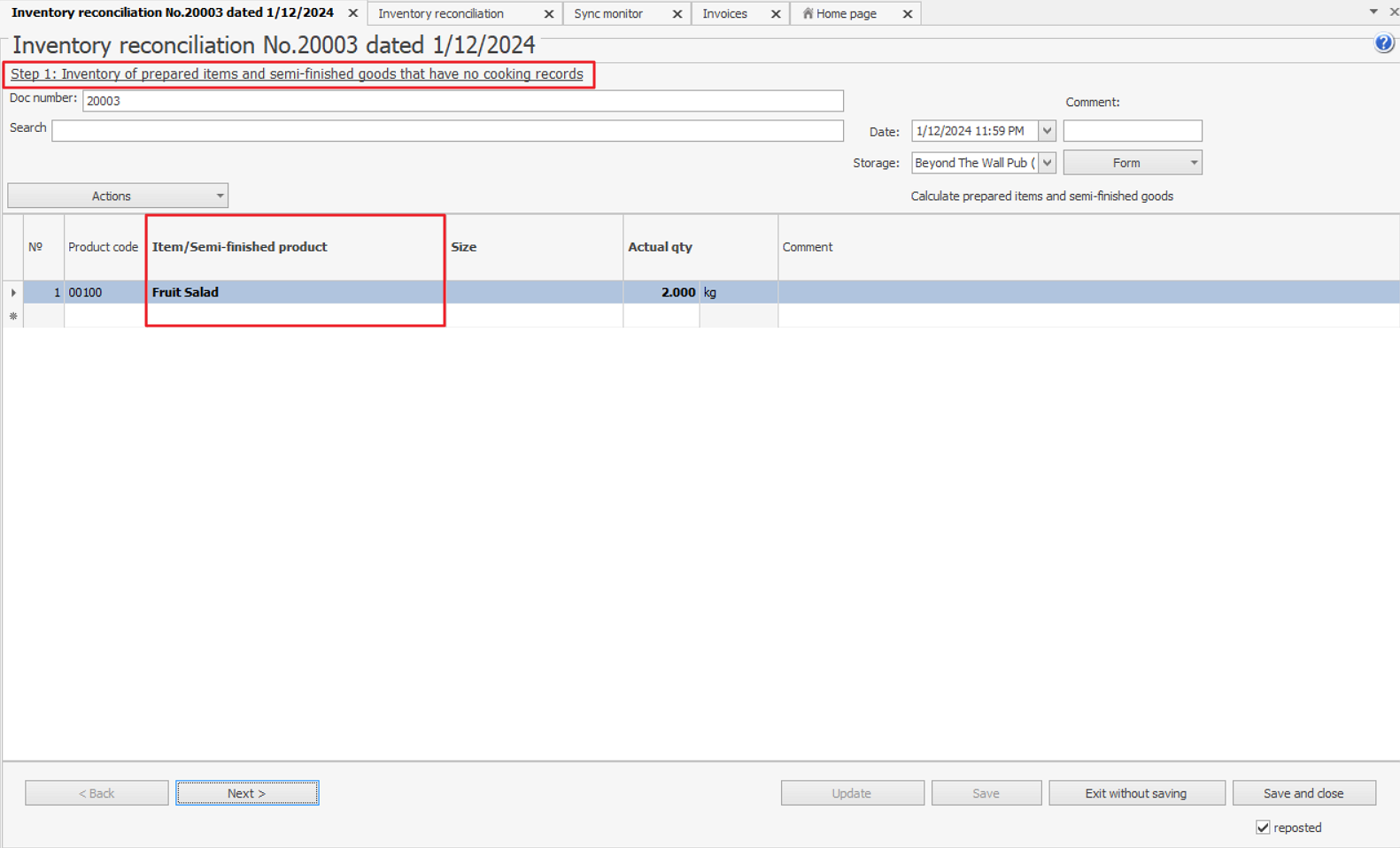This screenshot has height=848, width=1400.
Task: Open the tab list overflow arrow
Action: (x=1373, y=12)
